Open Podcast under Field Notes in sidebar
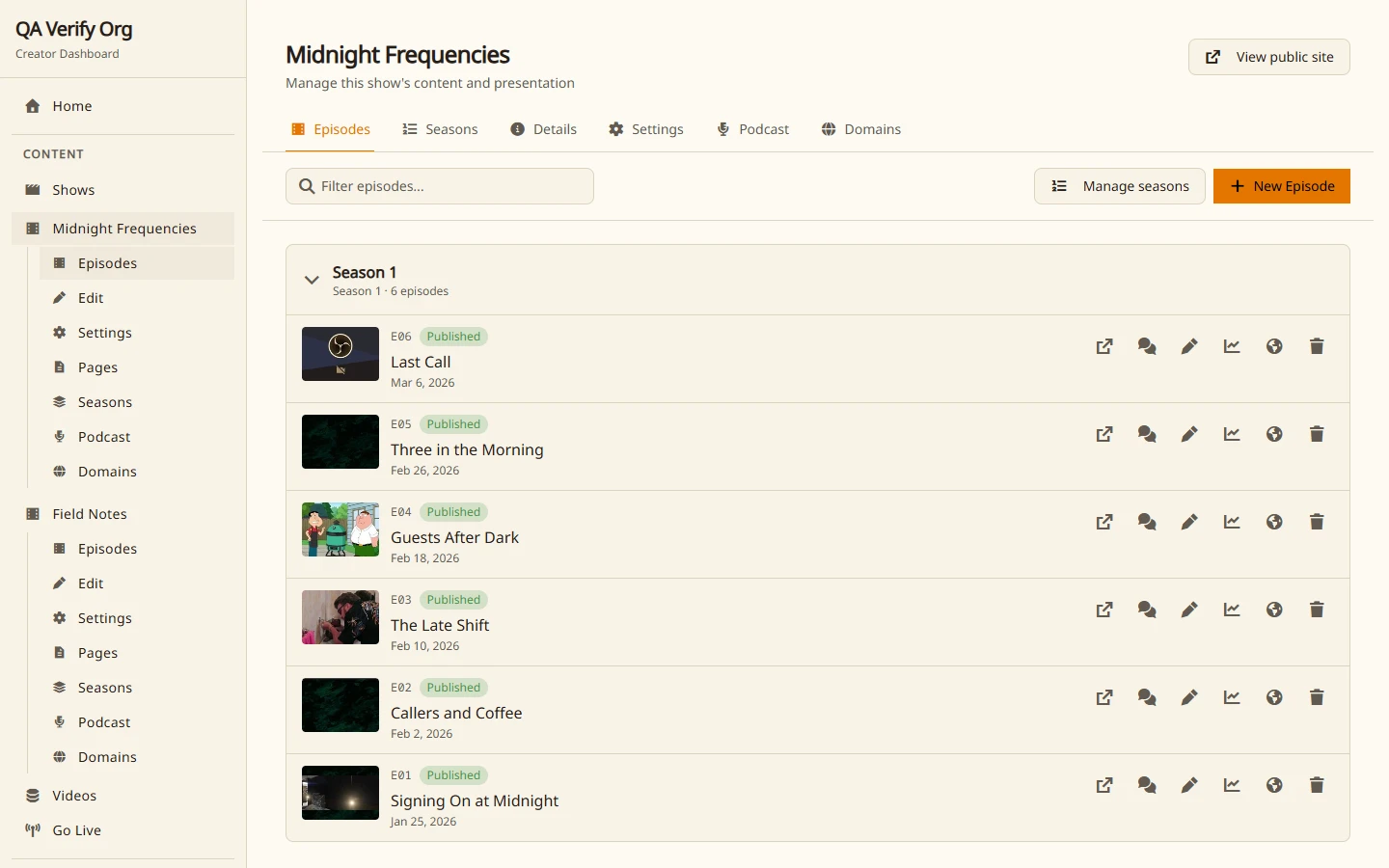The width and height of the screenshot is (1389, 868). [137, 722]
